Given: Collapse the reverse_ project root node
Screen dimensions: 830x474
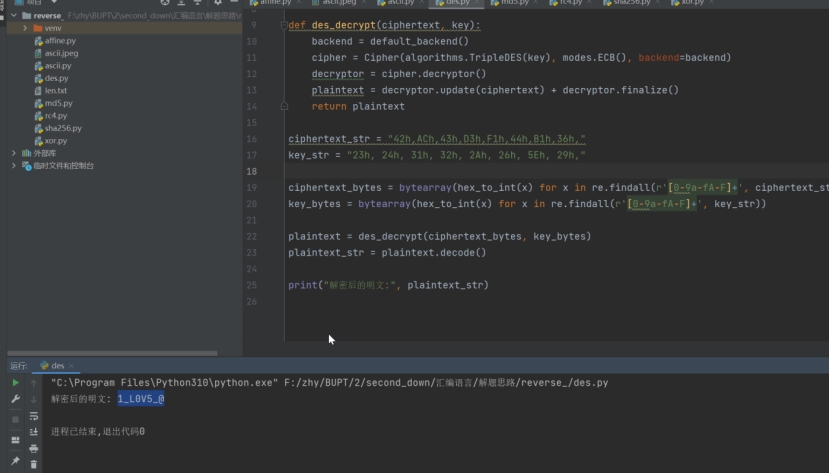Looking at the screenshot, I should [14, 15].
